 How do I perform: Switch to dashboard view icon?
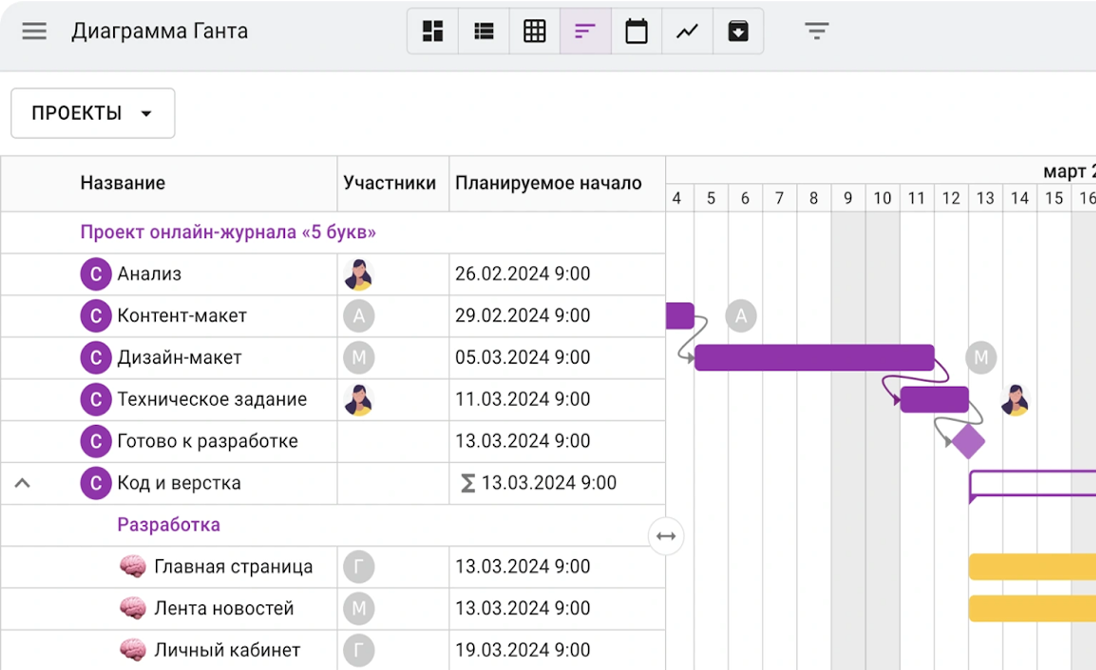click(433, 32)
